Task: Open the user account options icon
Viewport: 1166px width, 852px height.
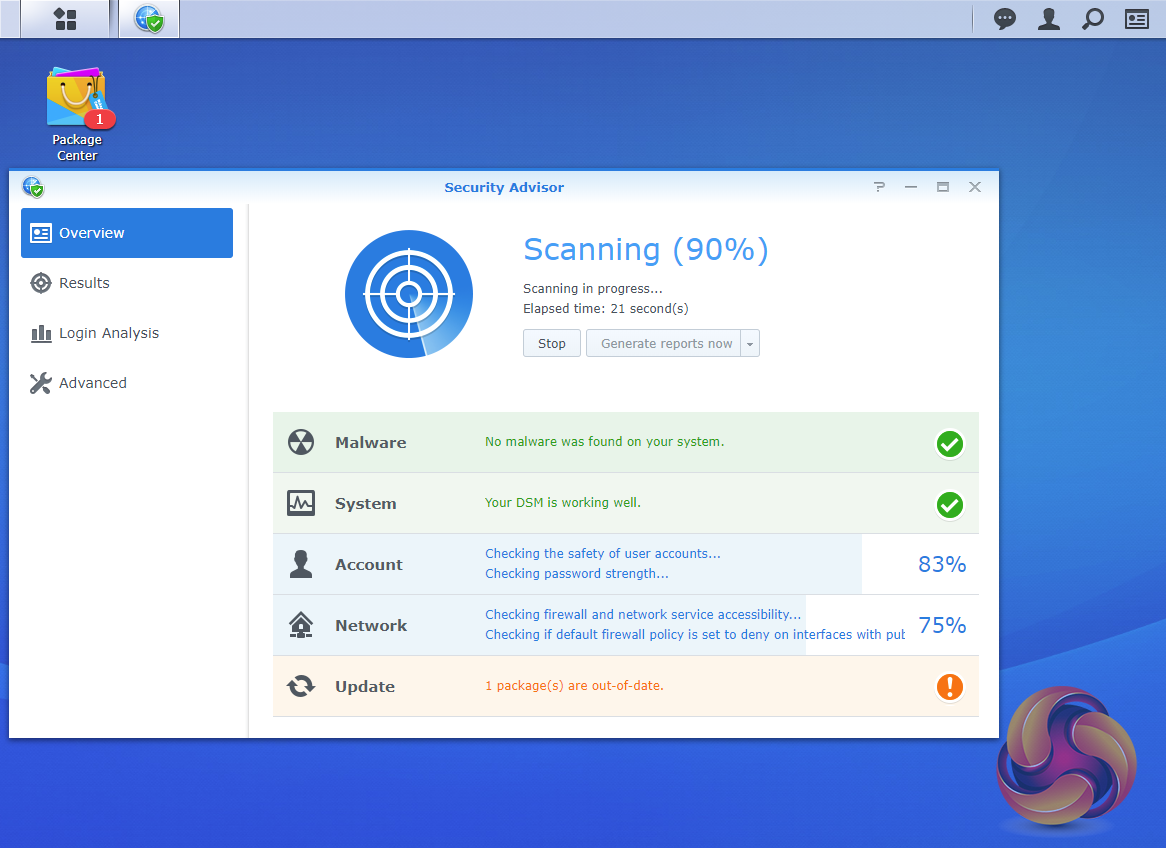Action: click(1049, 19)
